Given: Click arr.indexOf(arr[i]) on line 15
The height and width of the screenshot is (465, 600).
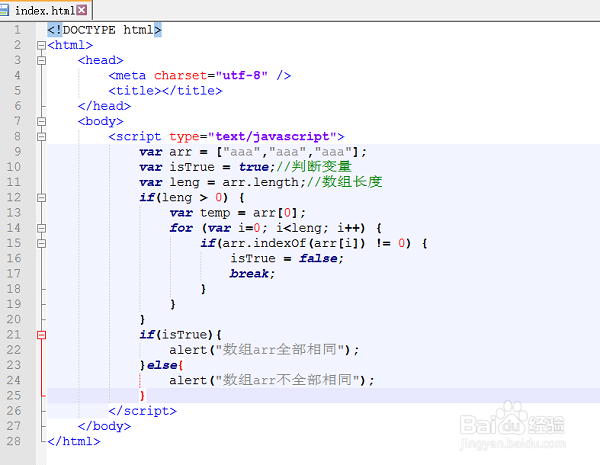Looking at the screenshot, I should pos(294,243).
